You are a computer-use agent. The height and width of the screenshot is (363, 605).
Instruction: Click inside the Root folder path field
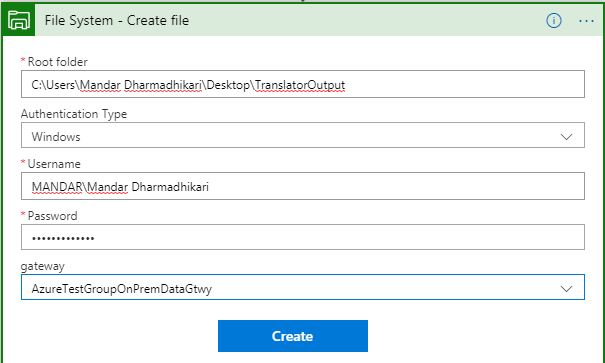303,84
